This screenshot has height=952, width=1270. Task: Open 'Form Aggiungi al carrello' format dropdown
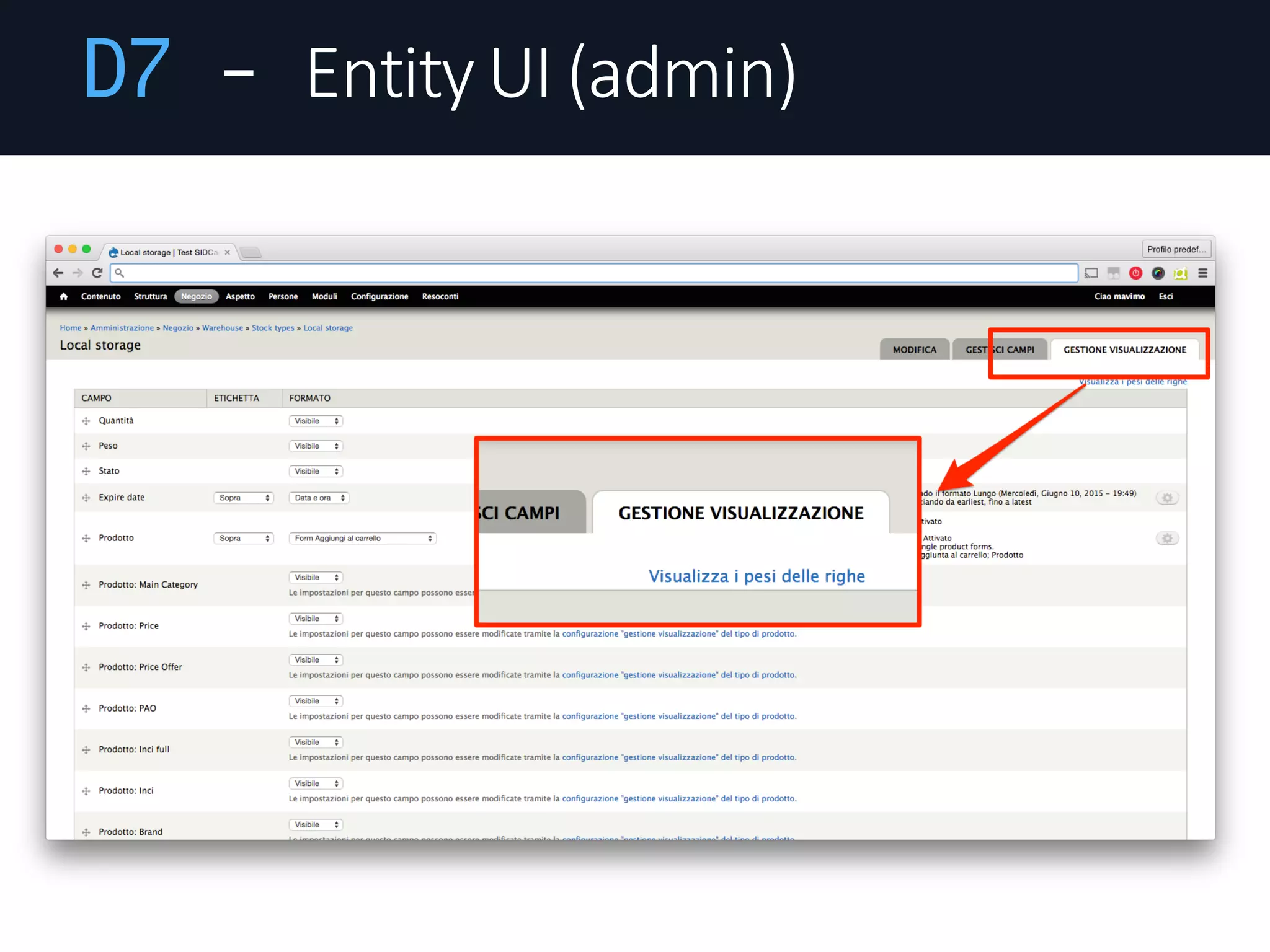[x=362, y=538]
